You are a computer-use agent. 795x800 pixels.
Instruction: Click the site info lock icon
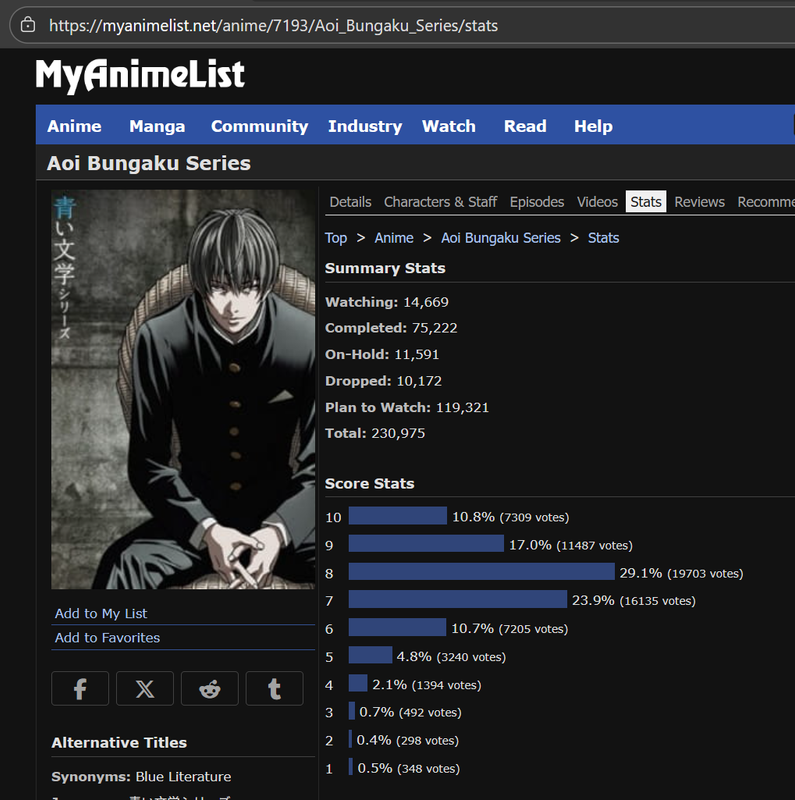point(28,24)
